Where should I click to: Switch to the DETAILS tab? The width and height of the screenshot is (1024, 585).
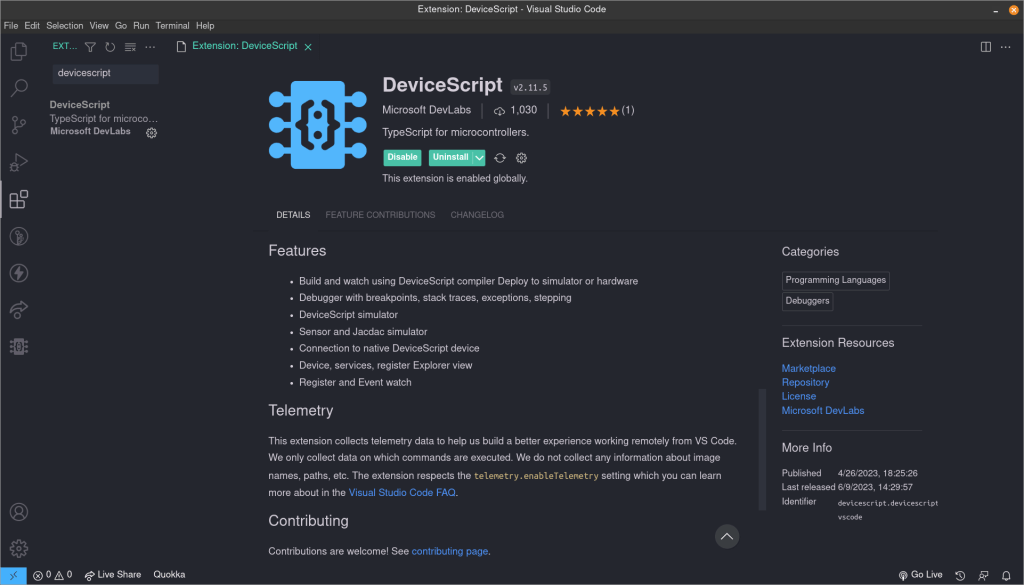[x=293, y=215]
